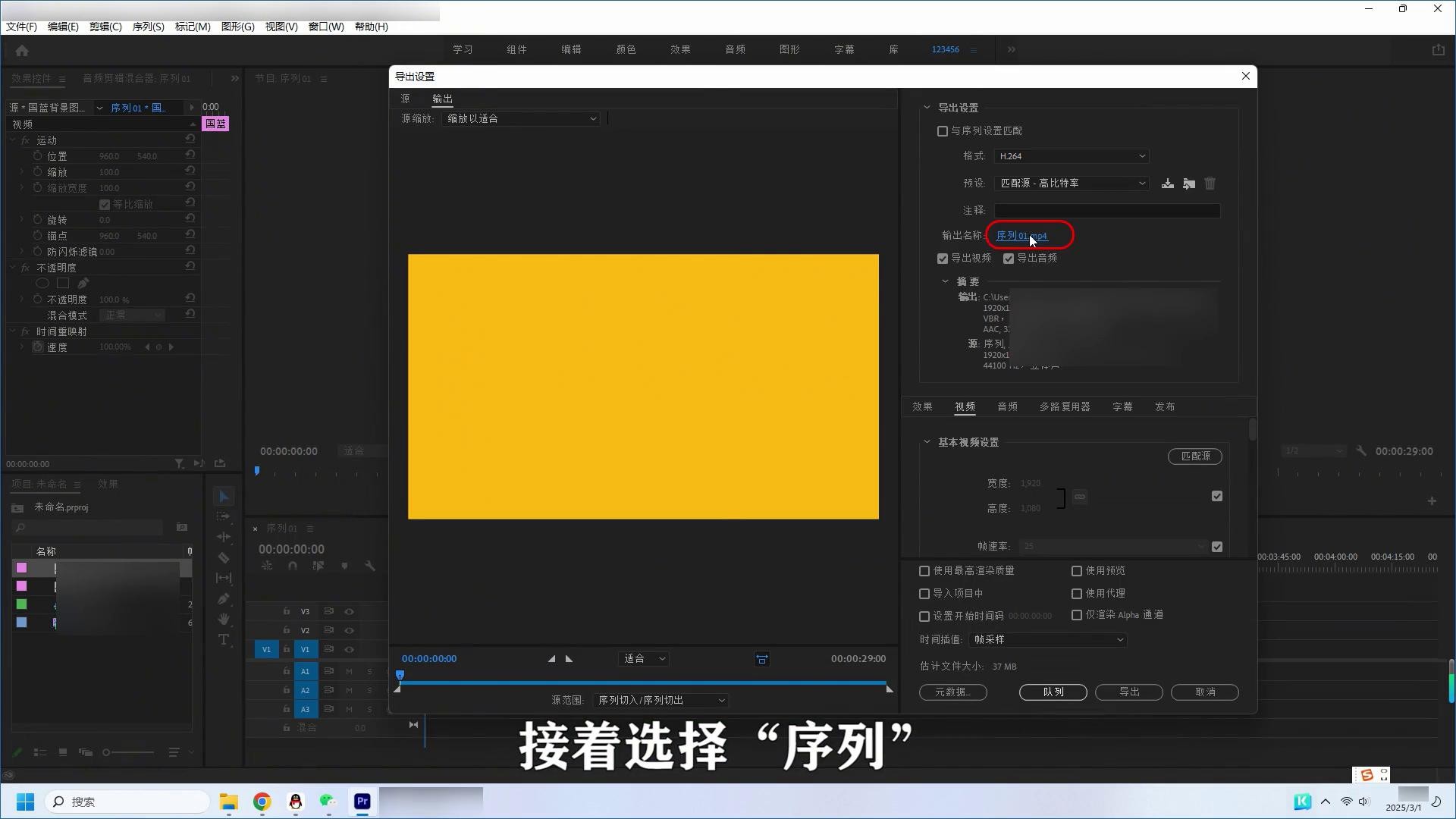Click the set in point triangle icon
This screenshot has width=1456, height=819.
click(551, 659)
